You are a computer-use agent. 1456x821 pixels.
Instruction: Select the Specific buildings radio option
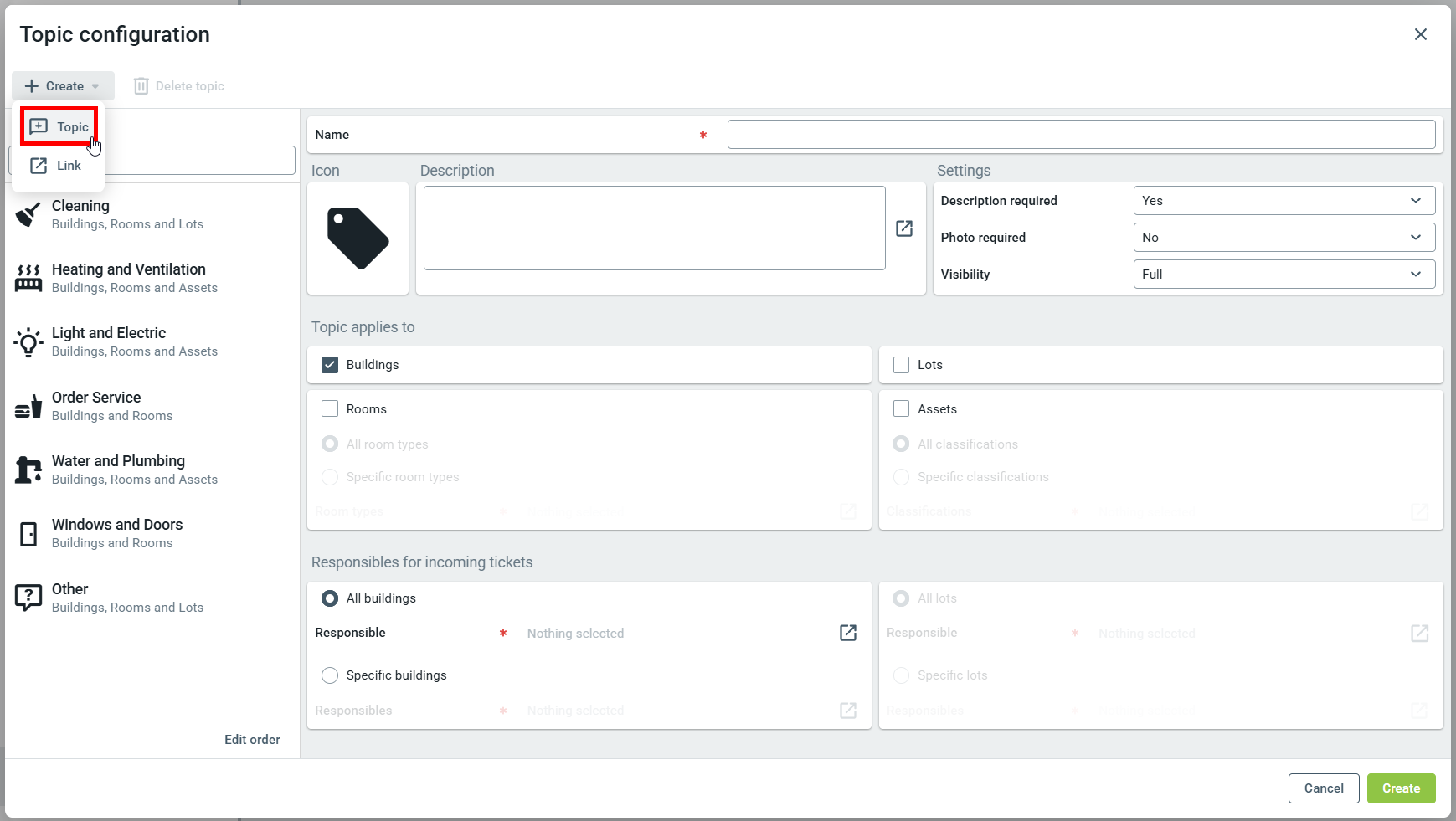[330, 675]
